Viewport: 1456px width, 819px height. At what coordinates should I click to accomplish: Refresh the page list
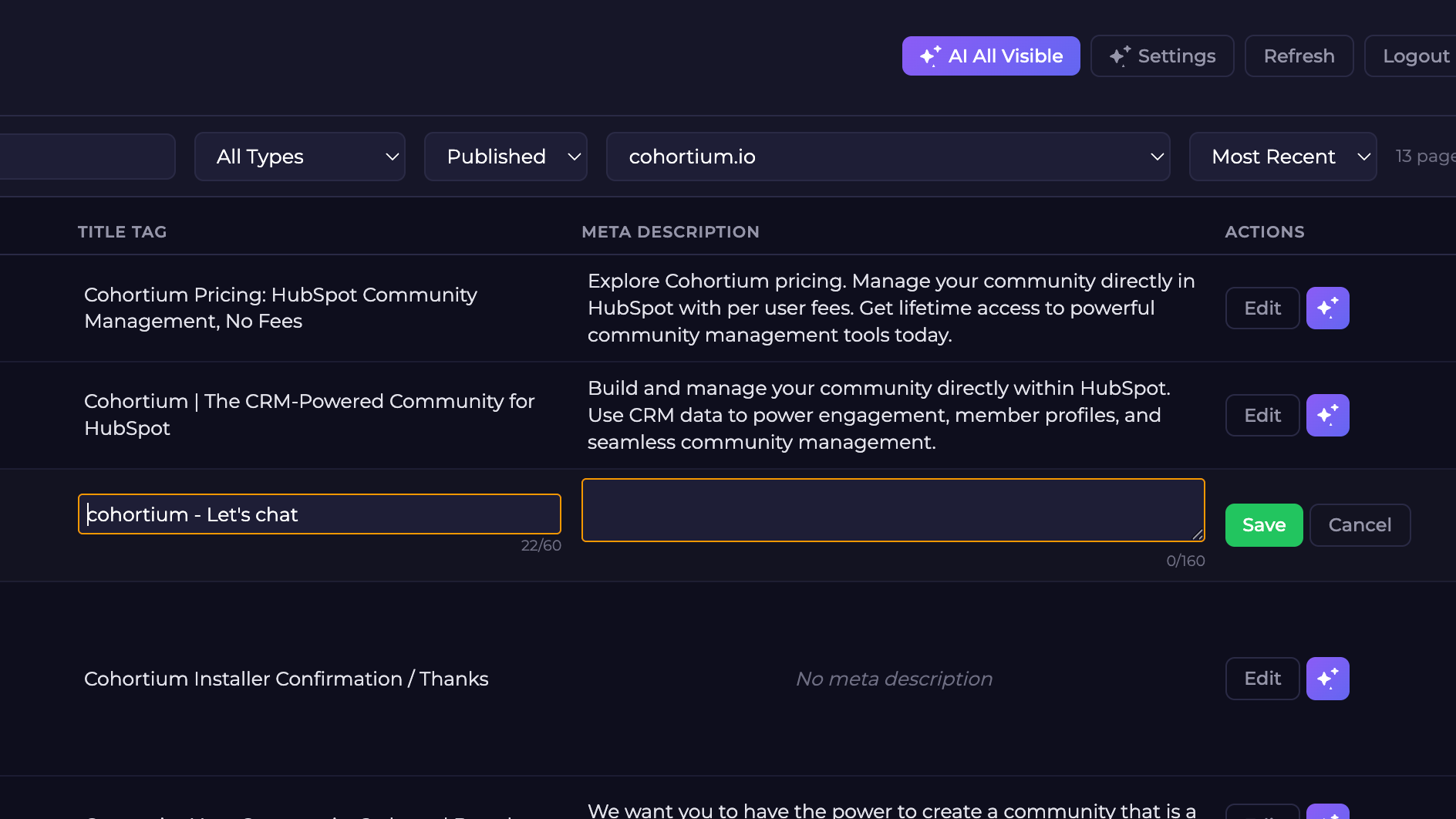point(1299,56)
